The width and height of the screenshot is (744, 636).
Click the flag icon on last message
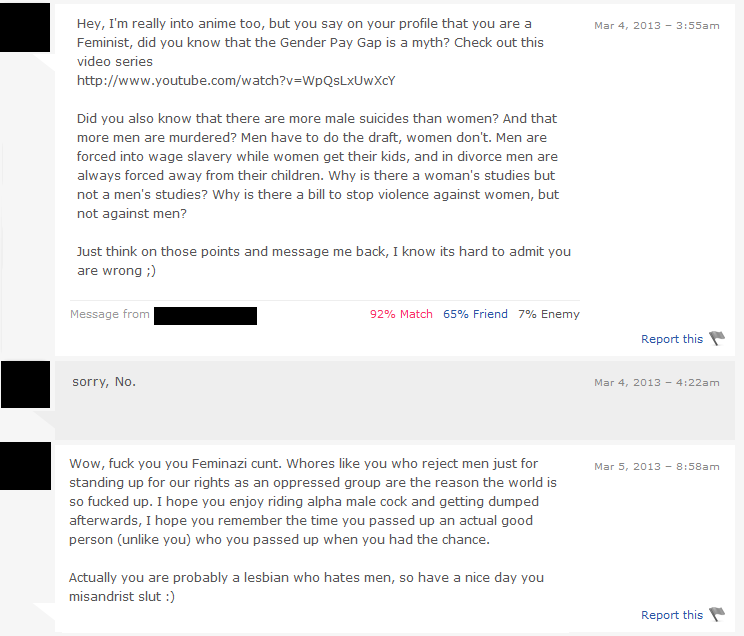(x=717, y=614)
